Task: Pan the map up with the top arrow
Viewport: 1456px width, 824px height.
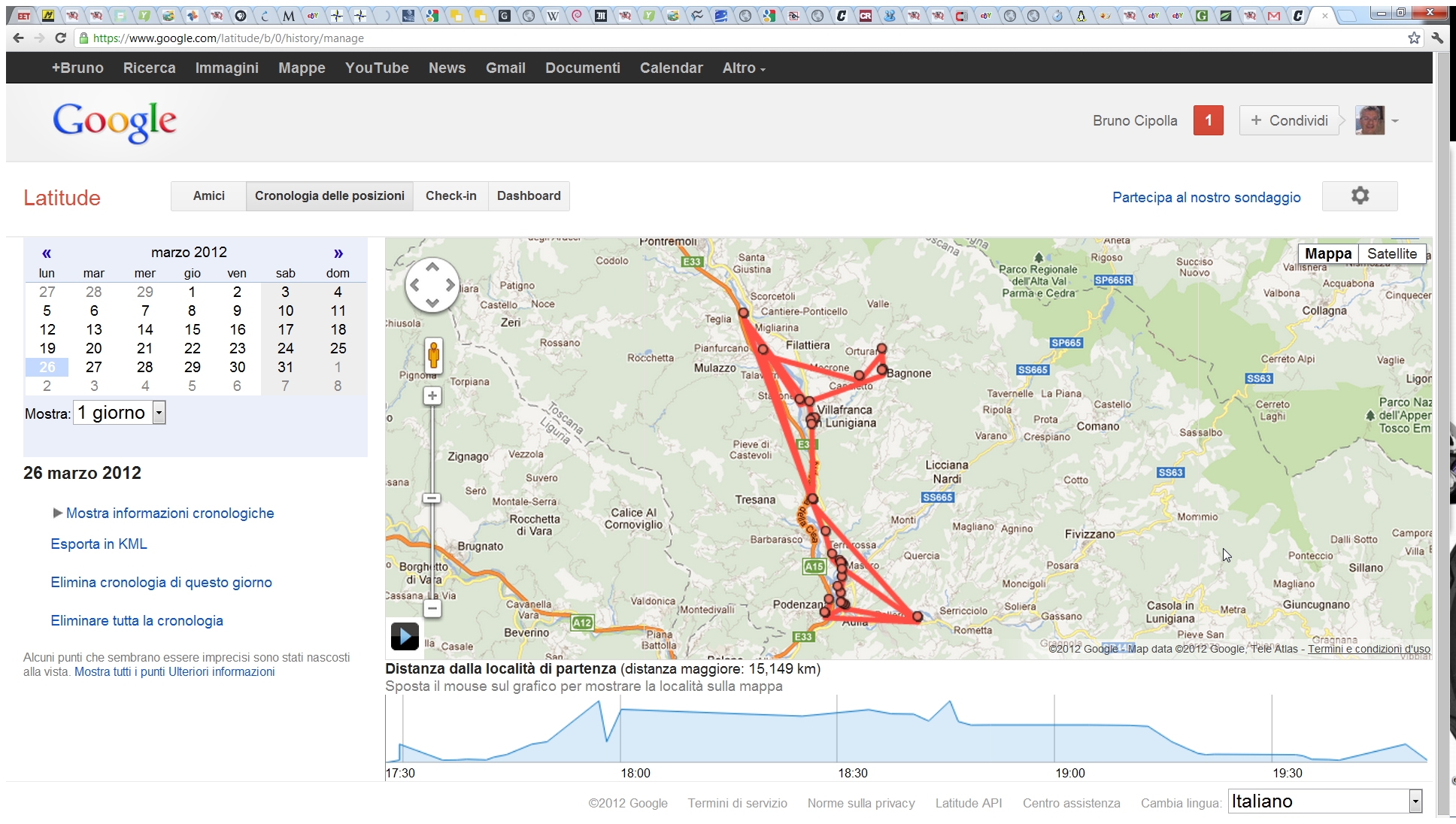Action: [432, 267]
